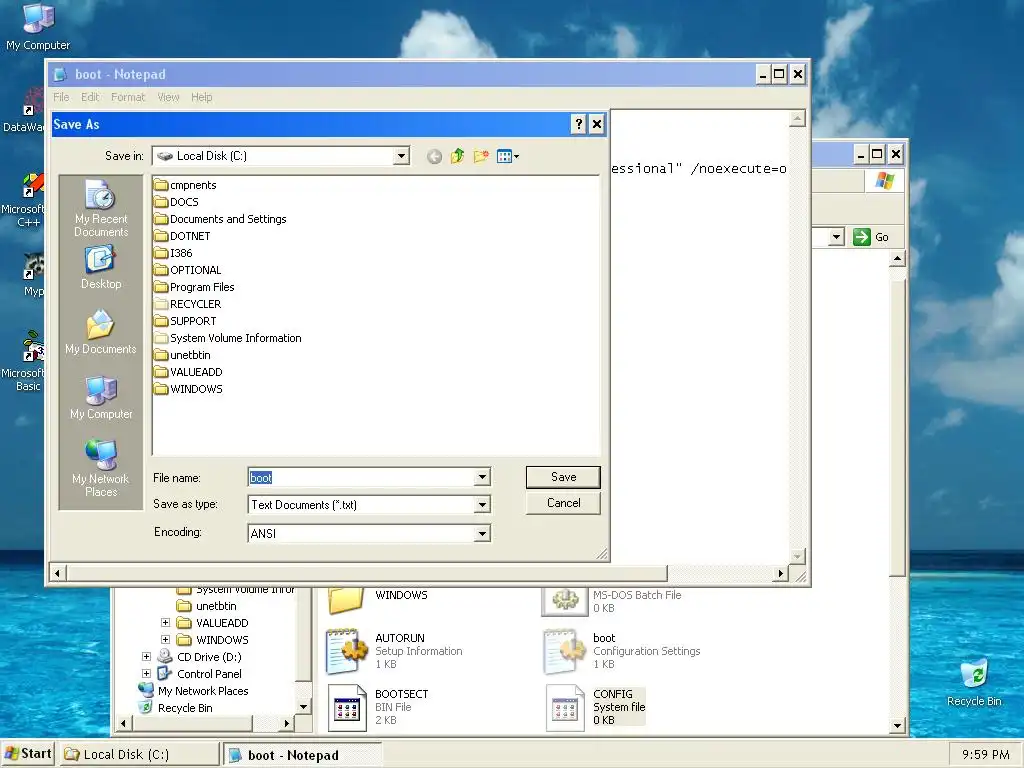The height and width of the screenshot is (768, 1024).
Task: Click Notepad horizontal scrollbar left arrow
Action: [57, 573]
